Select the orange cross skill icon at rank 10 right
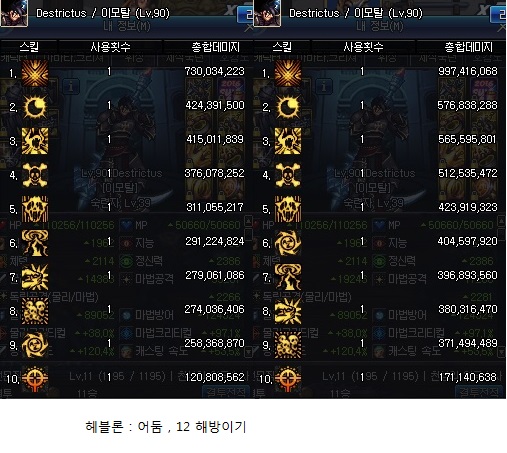Image resolution: width=507 pixels, height=453 pixels. point(288,379)
